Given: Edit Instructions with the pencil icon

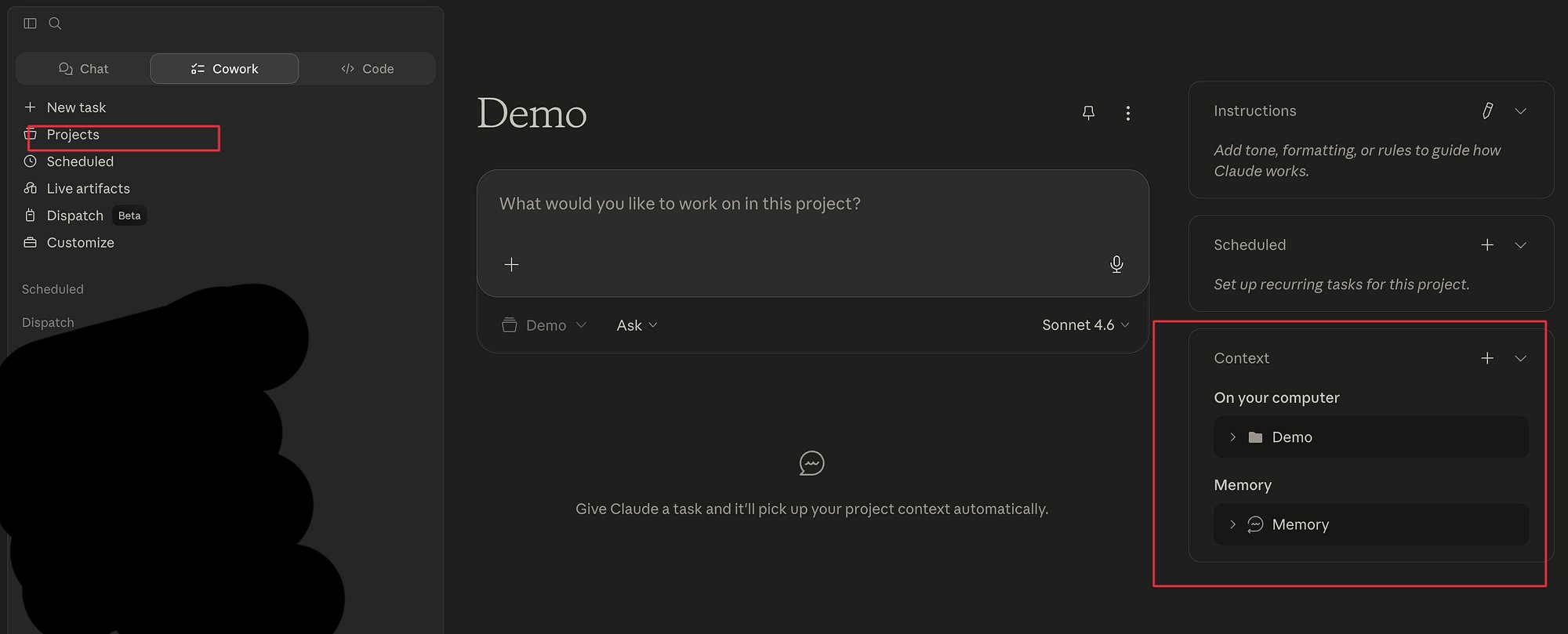Looking at the screenshot, I should point(1487,110).
